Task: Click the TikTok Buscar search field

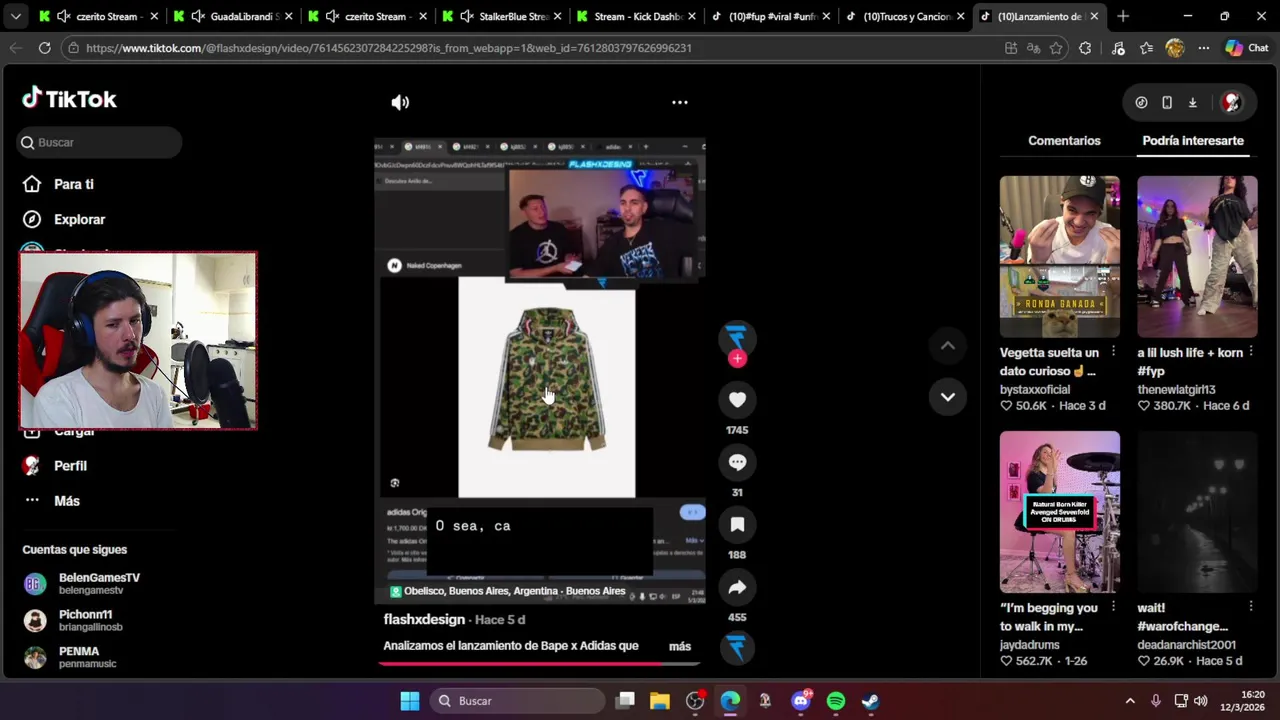Action: [99, 142]
